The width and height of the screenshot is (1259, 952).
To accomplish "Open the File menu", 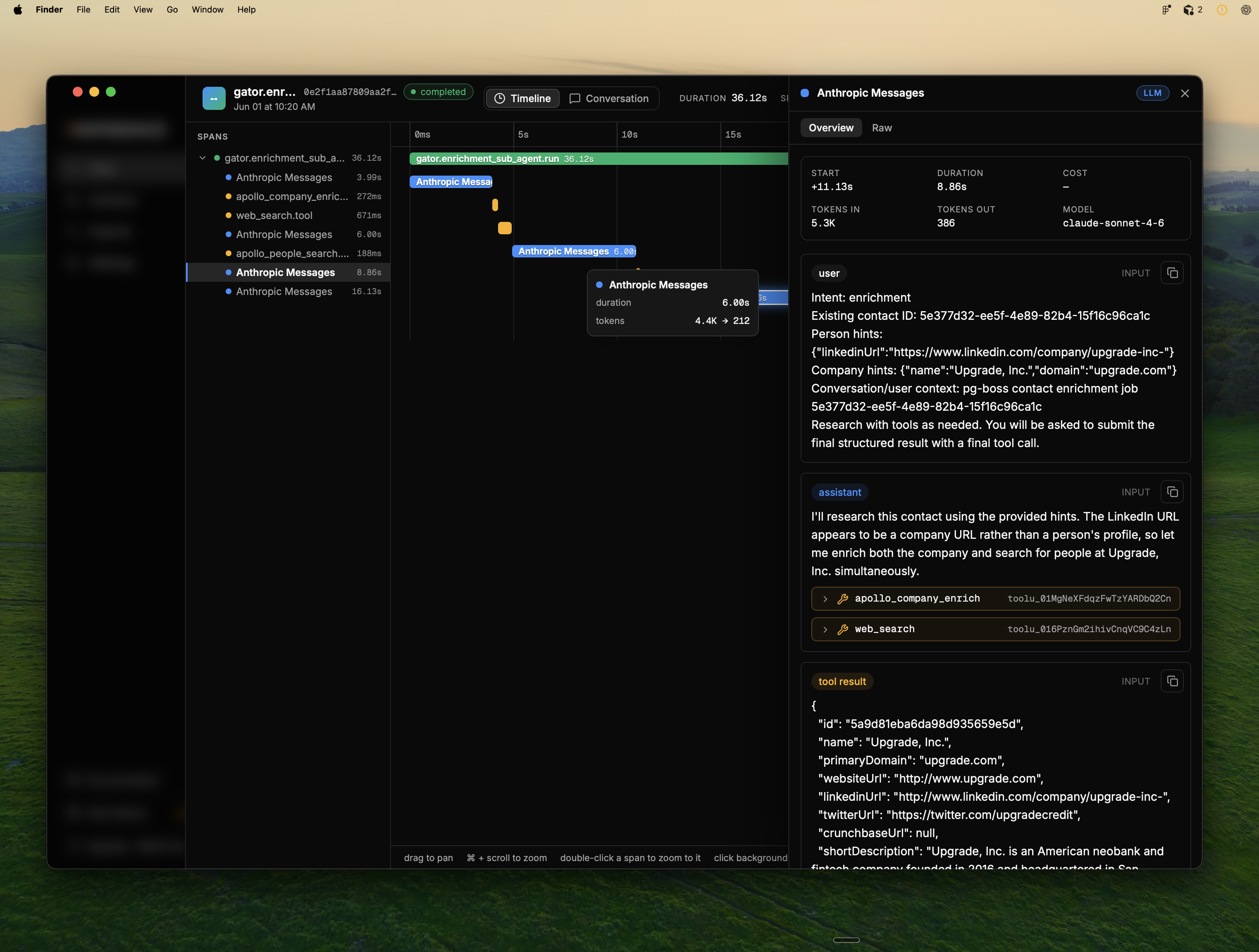I will 83,10.
